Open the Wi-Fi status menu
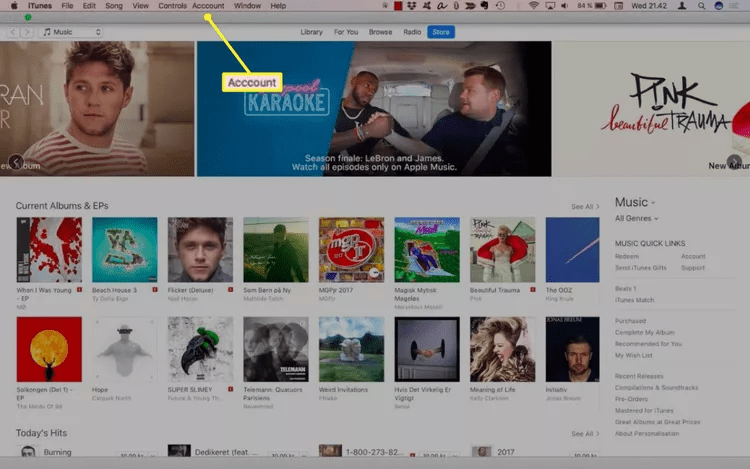 (x=534, y=6)
